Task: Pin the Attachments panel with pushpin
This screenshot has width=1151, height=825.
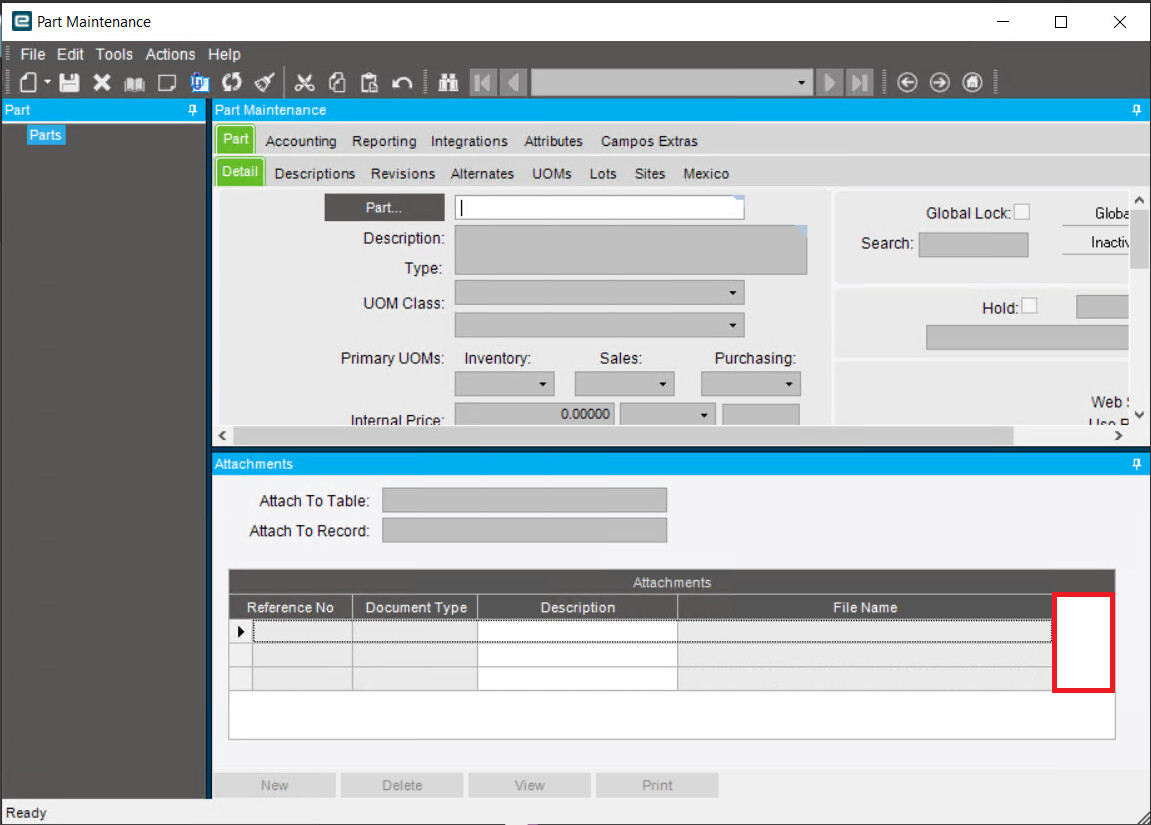Action: click(1136, 465)
